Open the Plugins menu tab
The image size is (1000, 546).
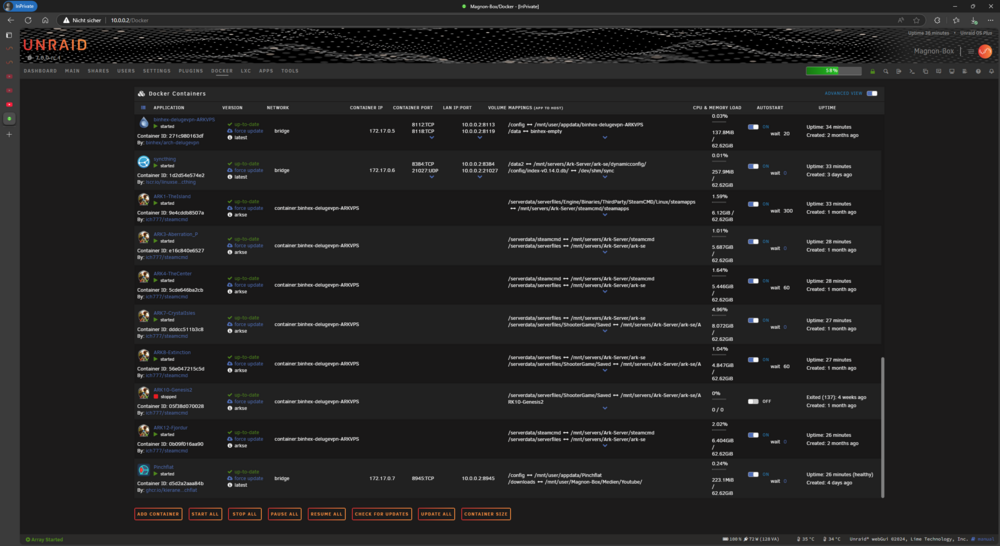click(191, 71)
